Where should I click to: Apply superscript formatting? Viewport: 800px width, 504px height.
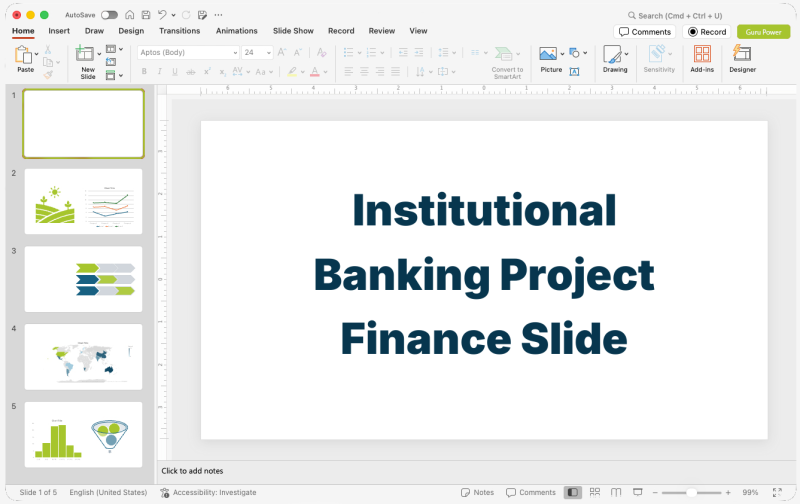point(207,72)
